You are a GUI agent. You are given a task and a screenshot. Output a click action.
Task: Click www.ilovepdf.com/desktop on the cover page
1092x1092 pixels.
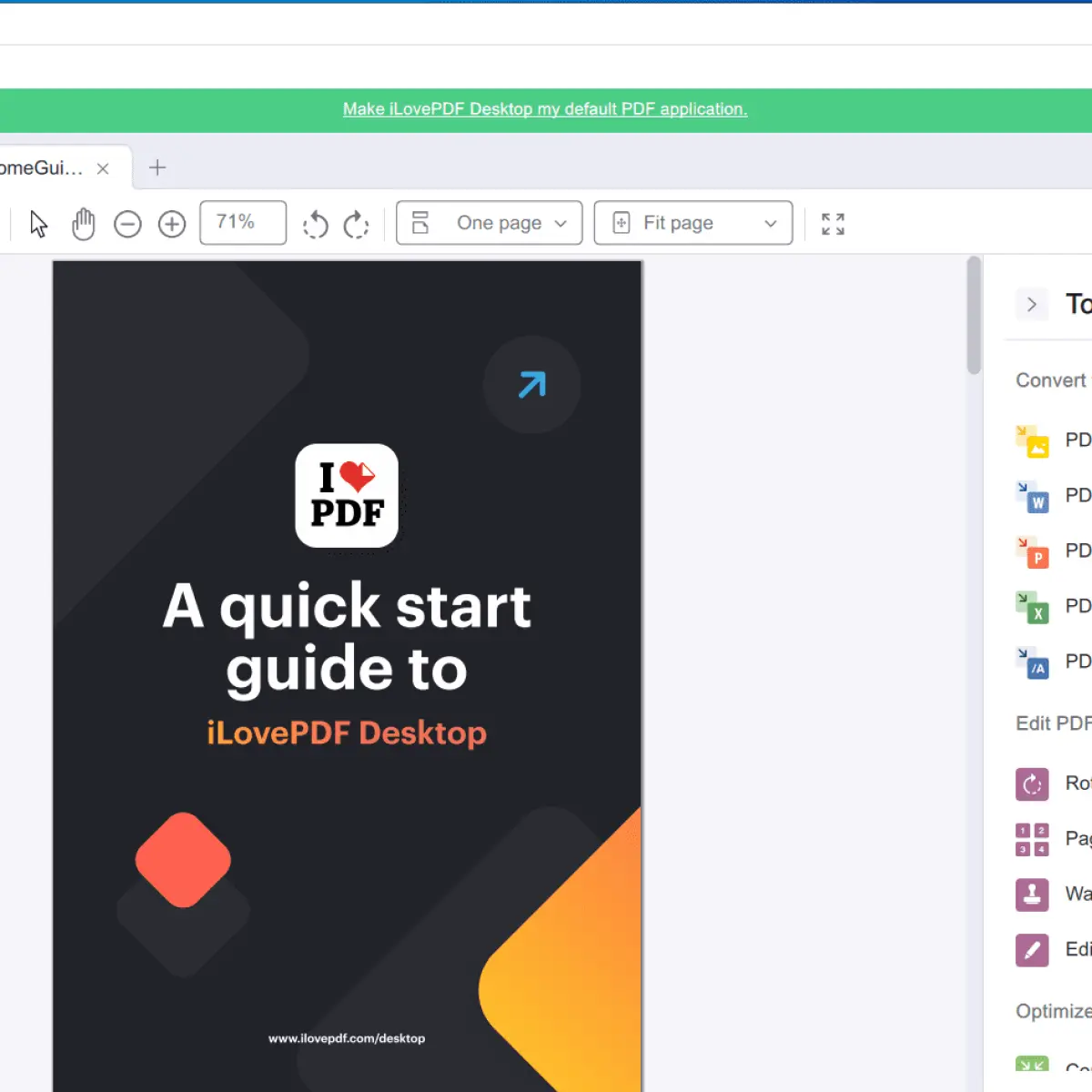coord(347,1038)
